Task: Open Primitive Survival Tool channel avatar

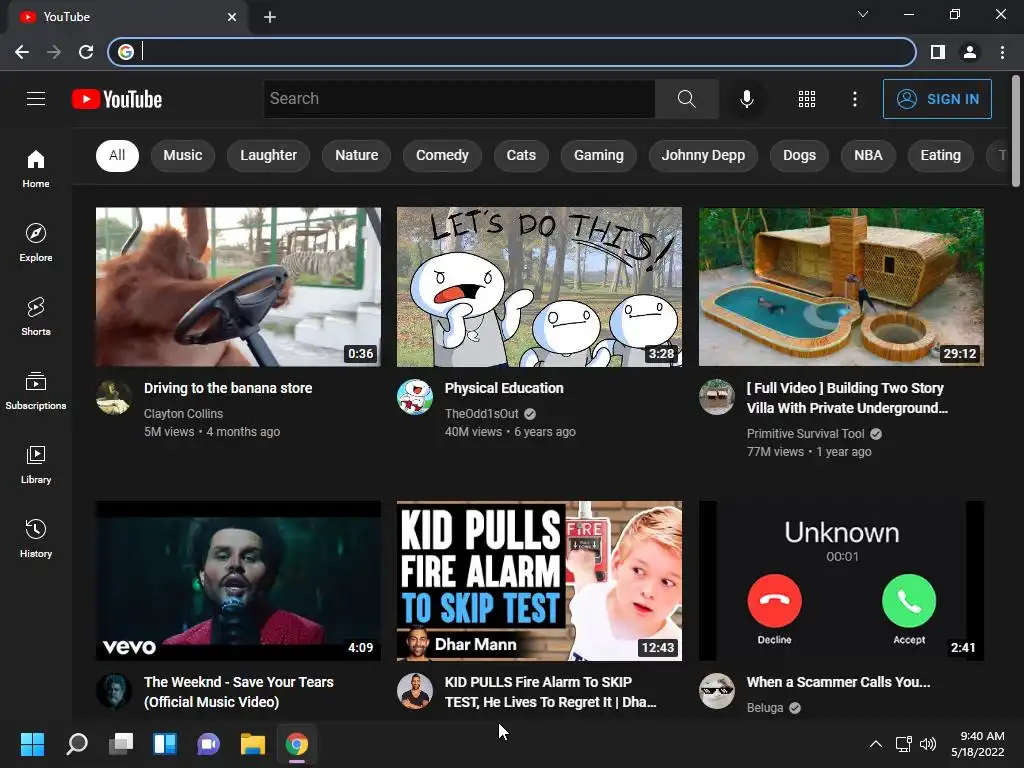Action: (x=716, y=397)
